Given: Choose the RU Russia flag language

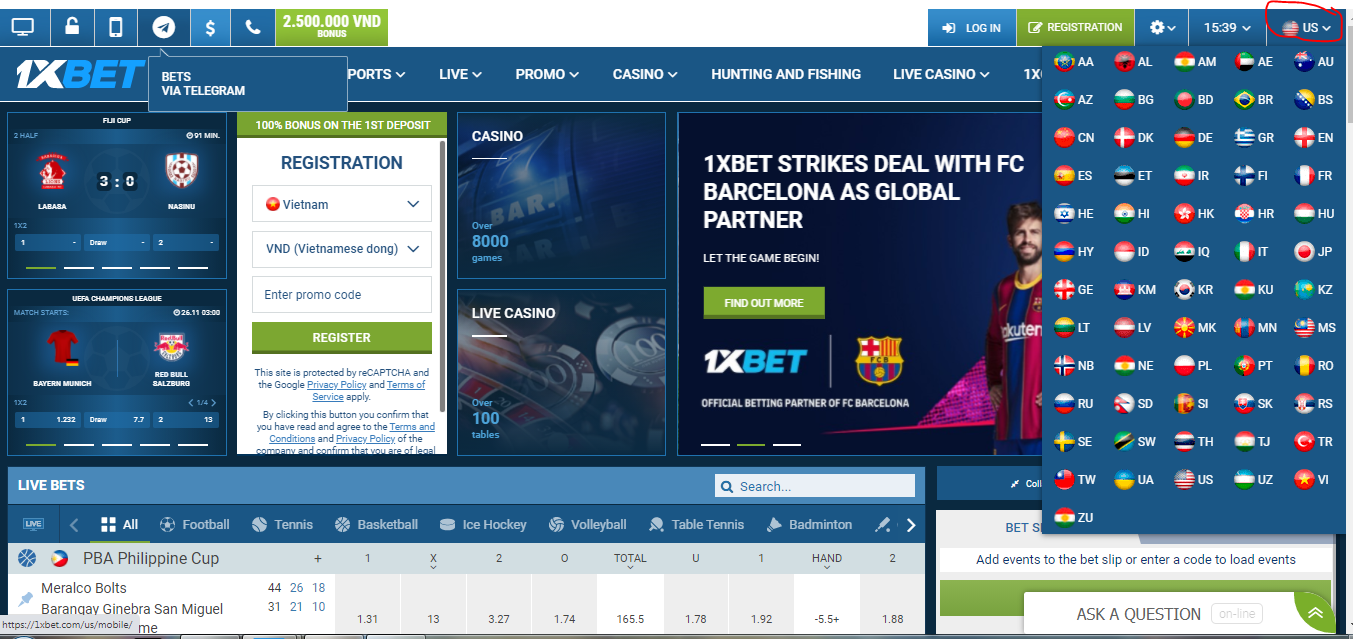Looking at the screenshot, I should 1074,403.
